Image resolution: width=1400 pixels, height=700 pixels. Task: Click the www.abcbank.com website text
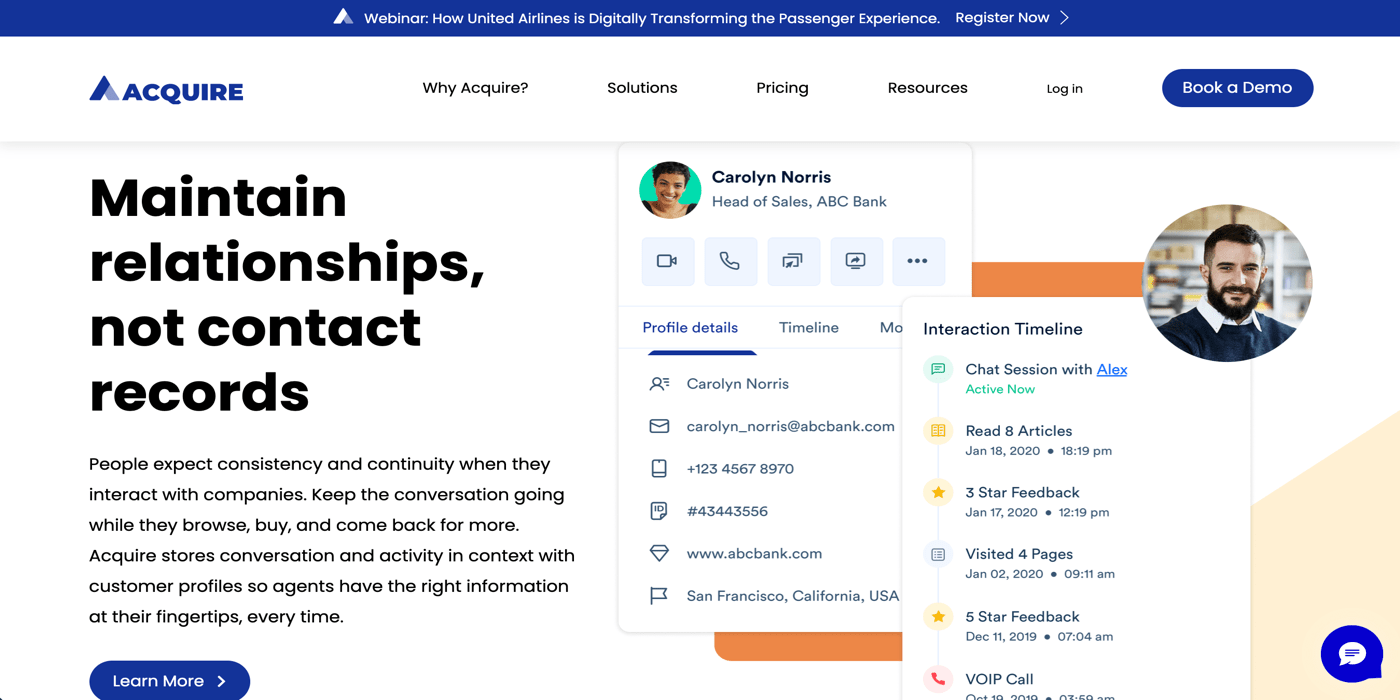click(x=754, y=553)
